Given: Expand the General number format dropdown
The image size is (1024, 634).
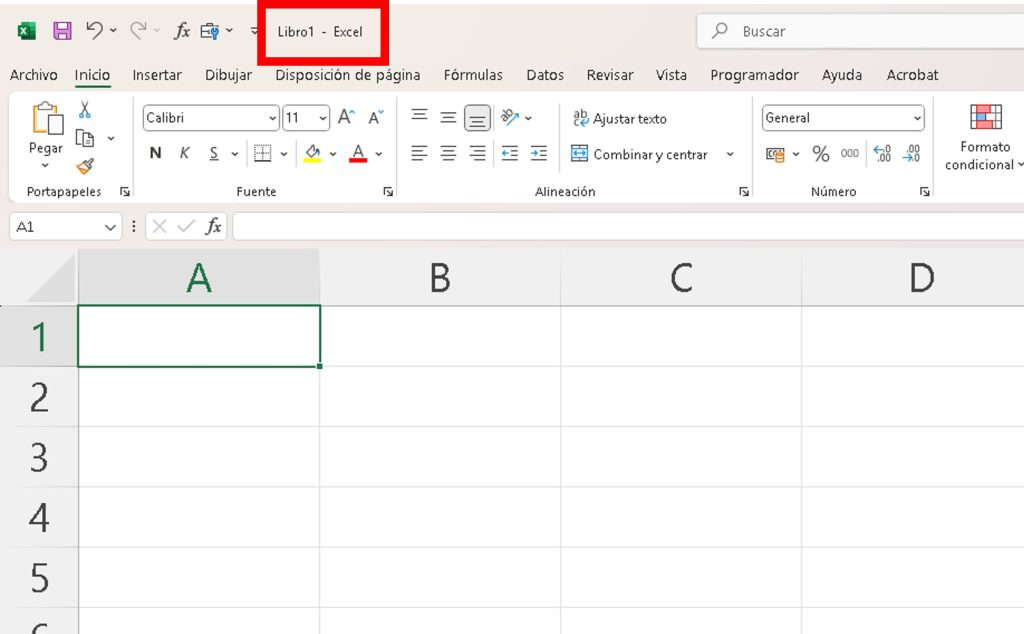Looking at the screenshot, I should coord(917,118).
